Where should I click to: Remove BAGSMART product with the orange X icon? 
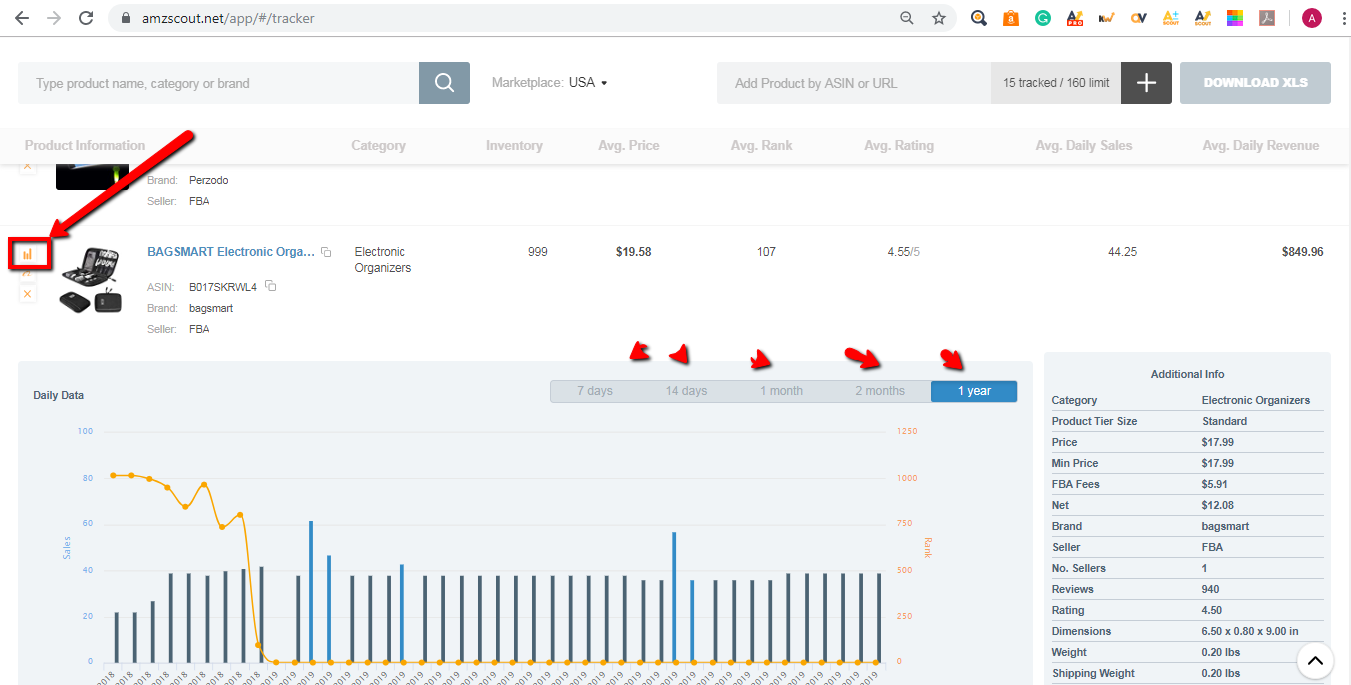click(x=28, y=294)
